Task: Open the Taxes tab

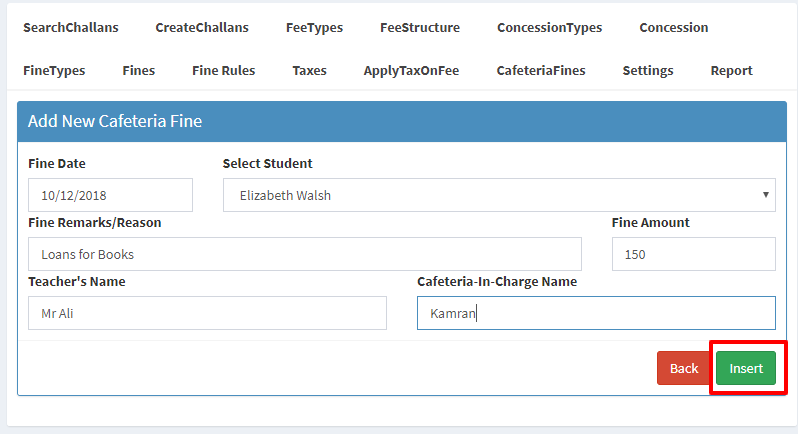Action: 309,70
